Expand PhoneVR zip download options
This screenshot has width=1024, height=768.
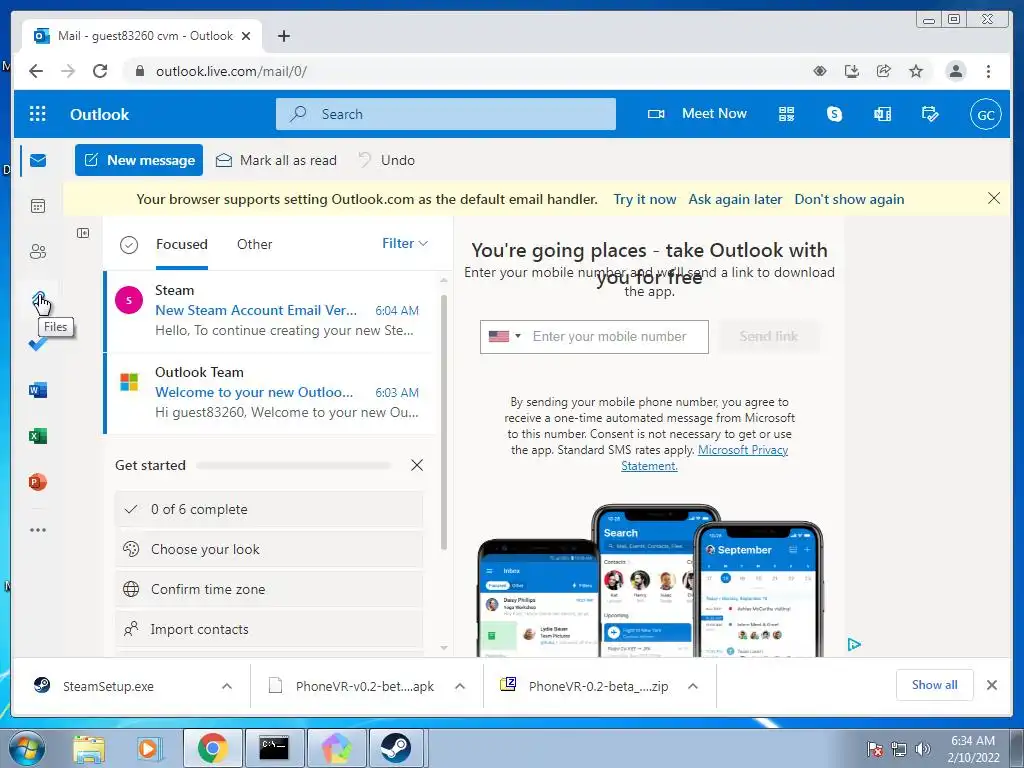click(693, 686)
